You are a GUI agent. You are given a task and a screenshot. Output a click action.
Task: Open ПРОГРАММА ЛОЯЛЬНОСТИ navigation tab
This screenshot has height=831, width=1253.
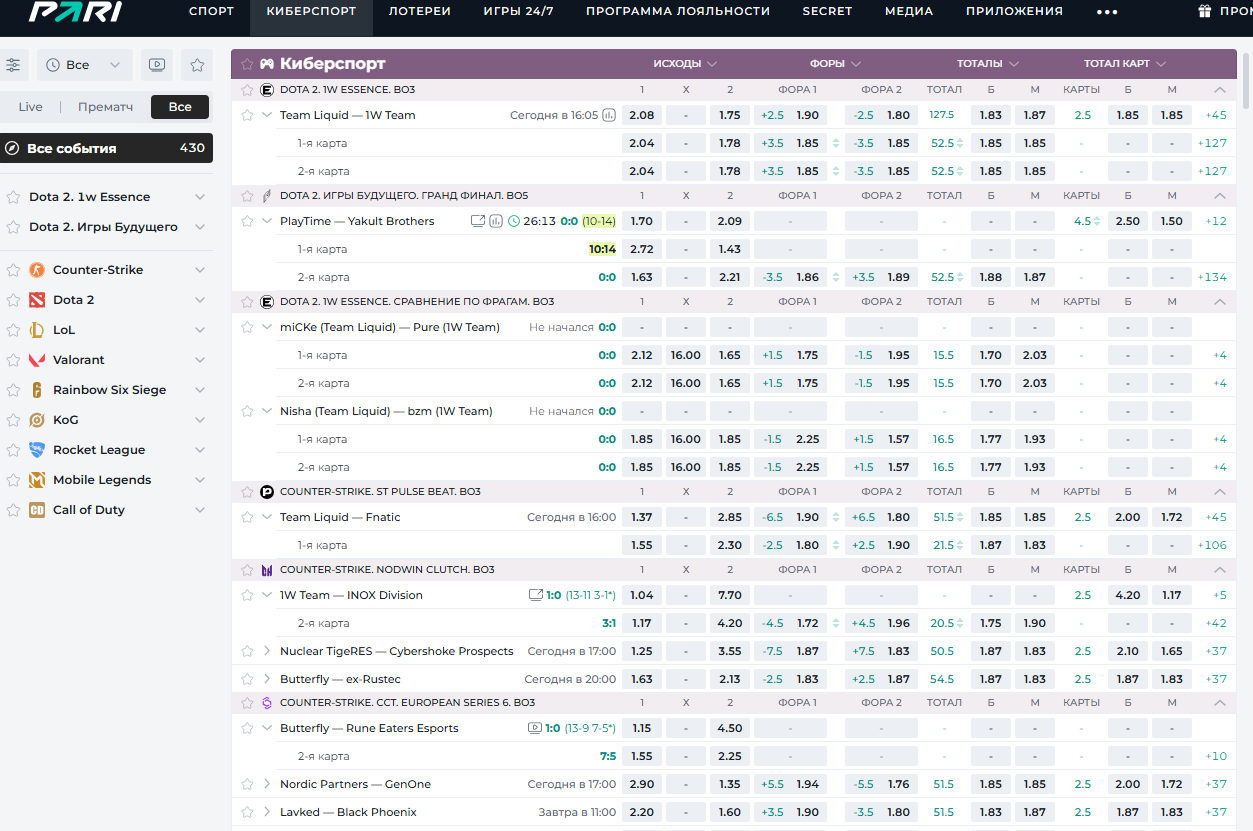[678, 12]
